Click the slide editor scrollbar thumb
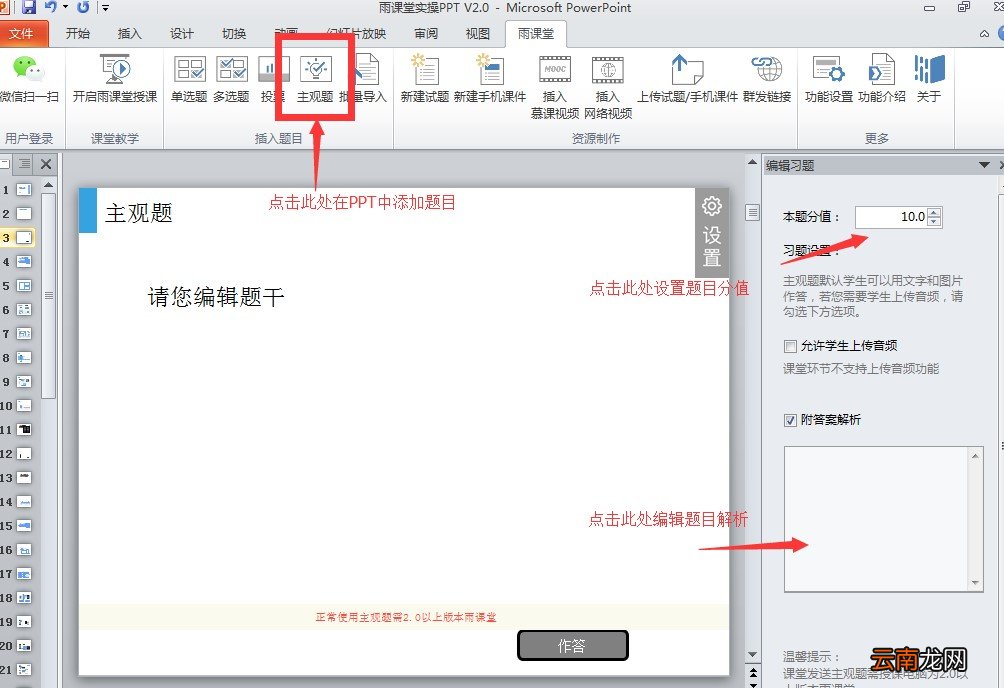 coord(753,212)
